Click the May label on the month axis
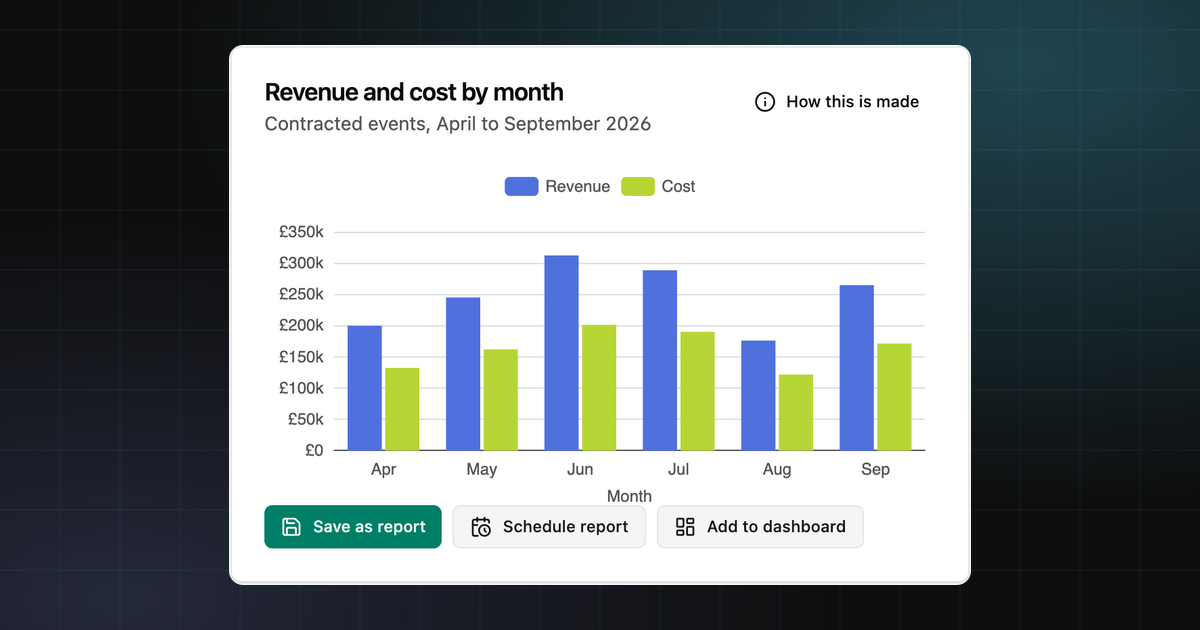This screenshot has width=1200, height=630. coord(482,470)
